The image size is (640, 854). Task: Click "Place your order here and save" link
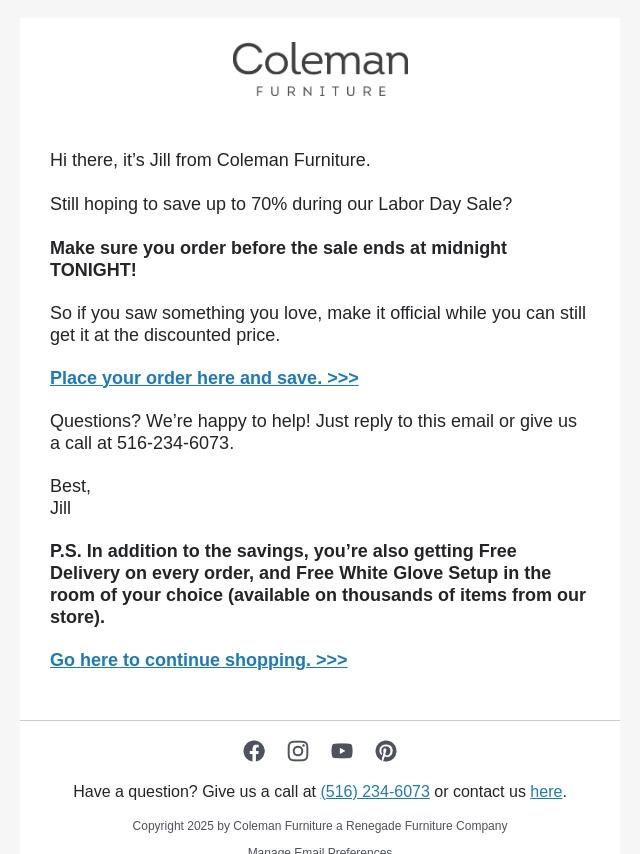pyautogui.click(x=204, y=378)
